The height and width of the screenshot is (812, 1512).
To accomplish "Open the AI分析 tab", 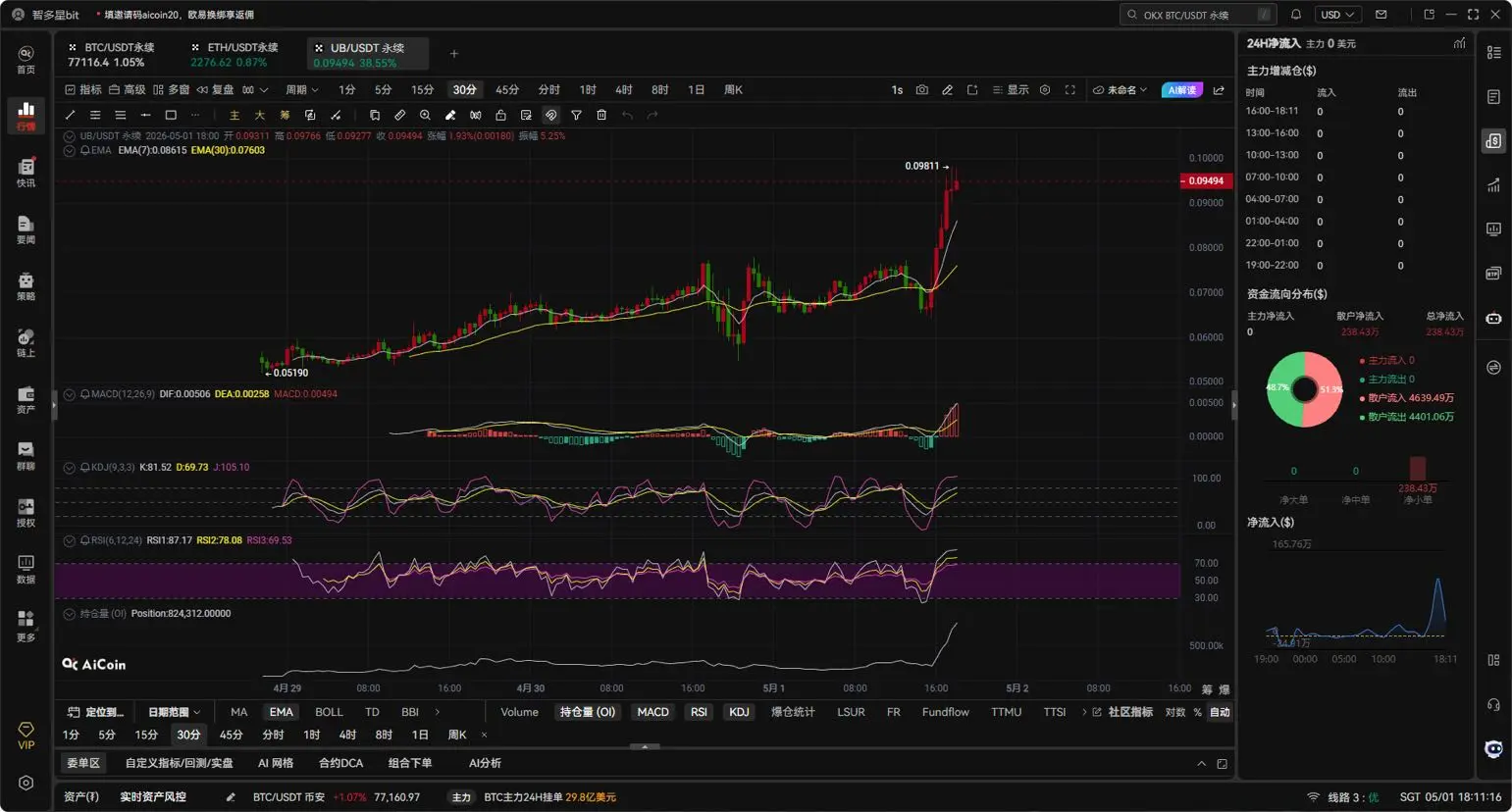I will coord(485,763).
